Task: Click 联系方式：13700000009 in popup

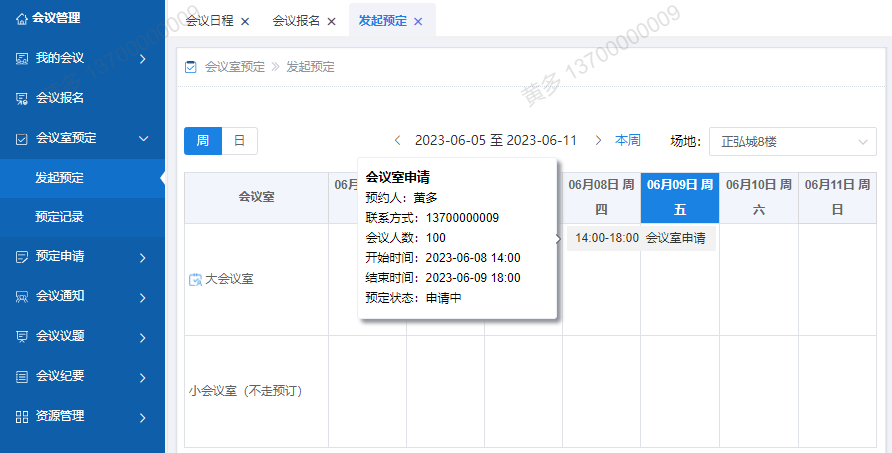Action: tap(432, 218)
